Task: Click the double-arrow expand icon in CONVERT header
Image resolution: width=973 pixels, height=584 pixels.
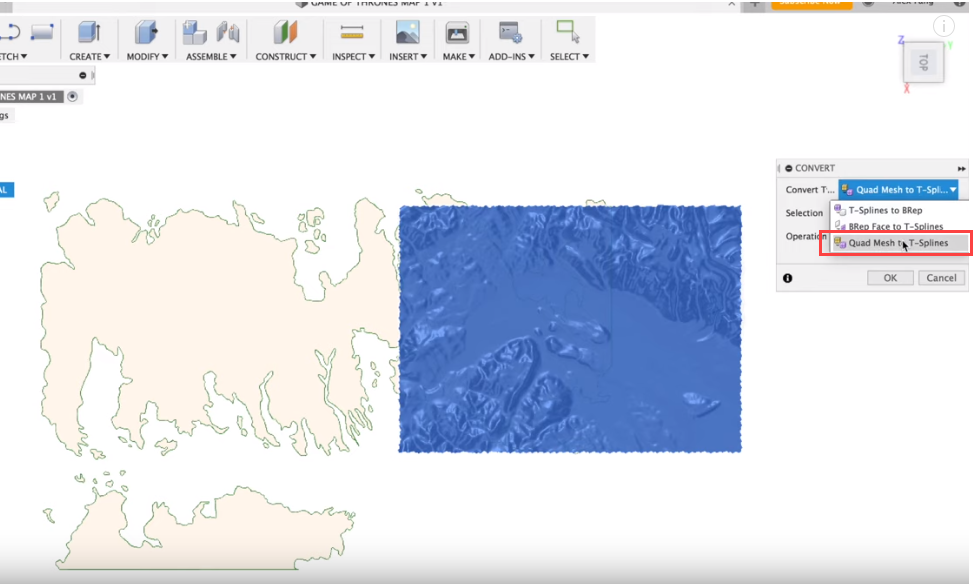Action: click(961, 168)
